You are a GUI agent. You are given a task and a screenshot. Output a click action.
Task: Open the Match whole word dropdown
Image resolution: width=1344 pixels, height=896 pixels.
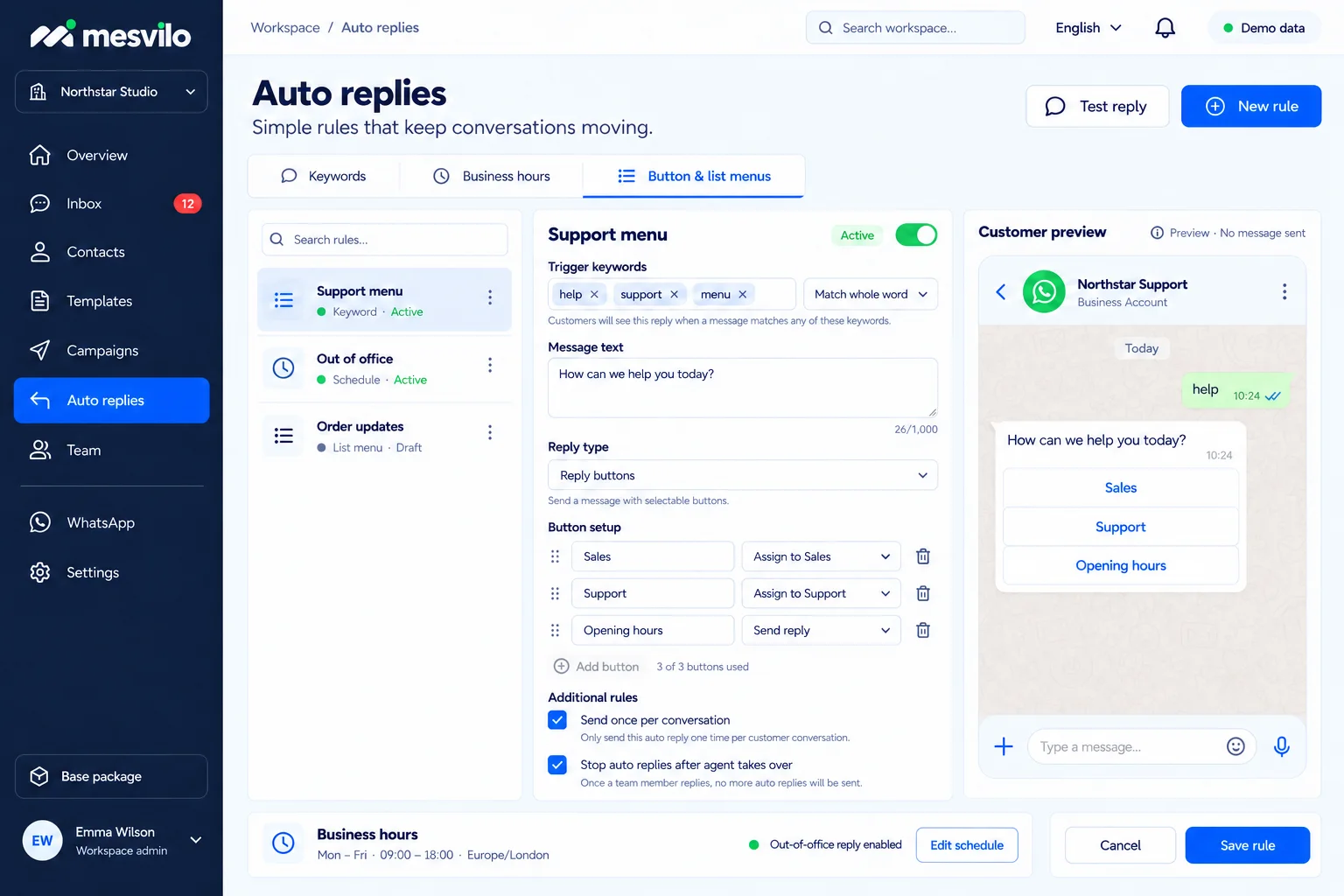871,294
